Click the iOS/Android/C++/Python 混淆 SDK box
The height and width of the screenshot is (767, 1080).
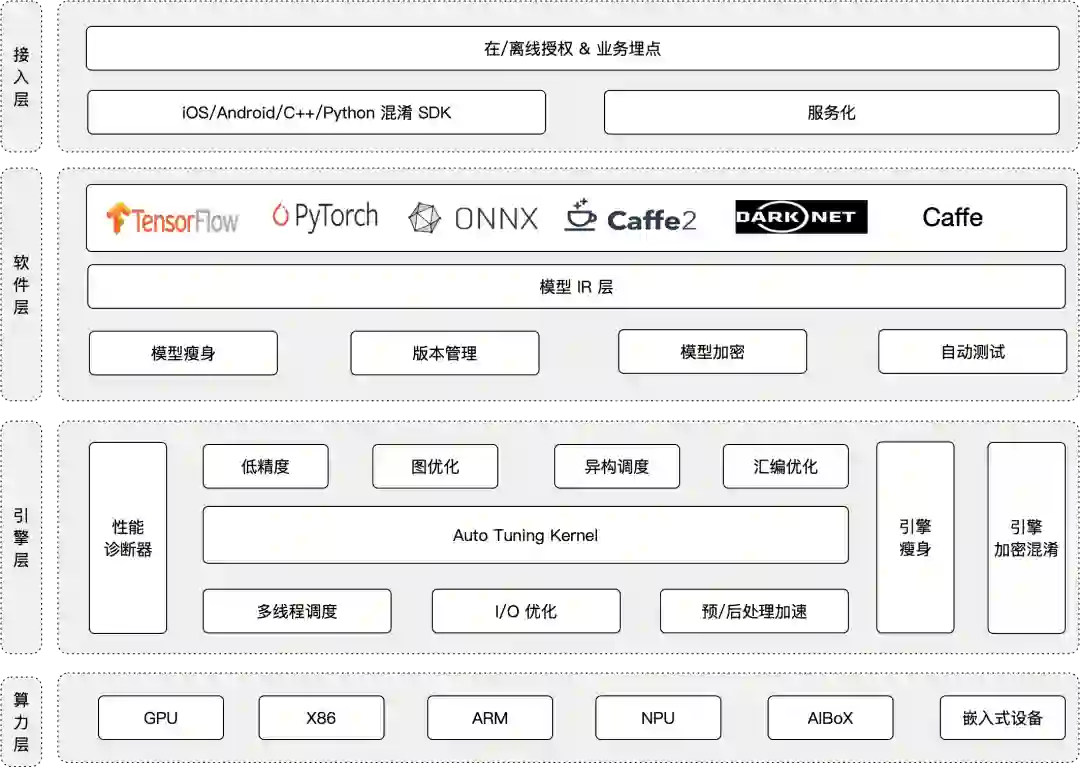coord(316,112)
